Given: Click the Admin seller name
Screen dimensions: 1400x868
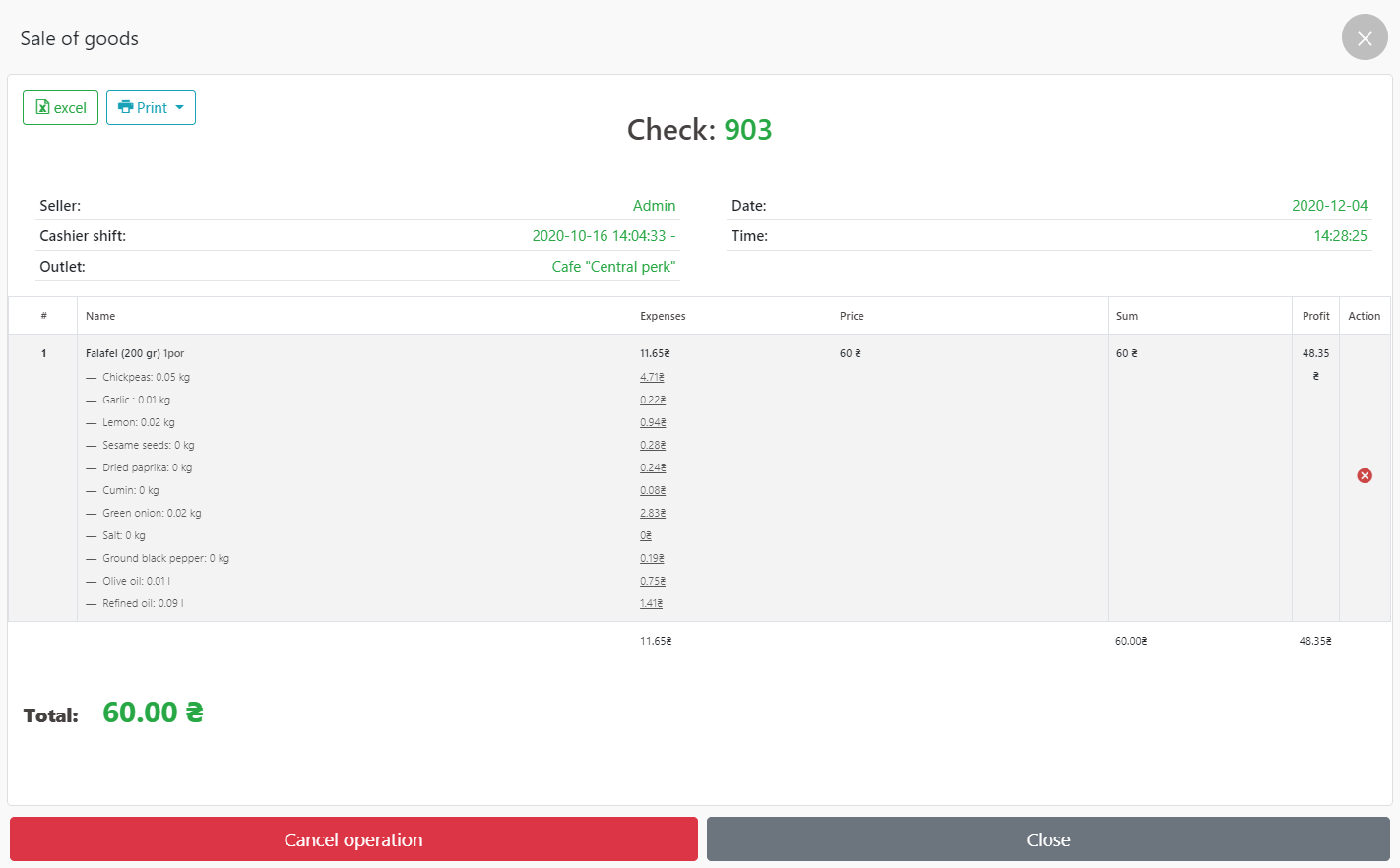Looking at the screenshot, I should (x=654, y=206).
